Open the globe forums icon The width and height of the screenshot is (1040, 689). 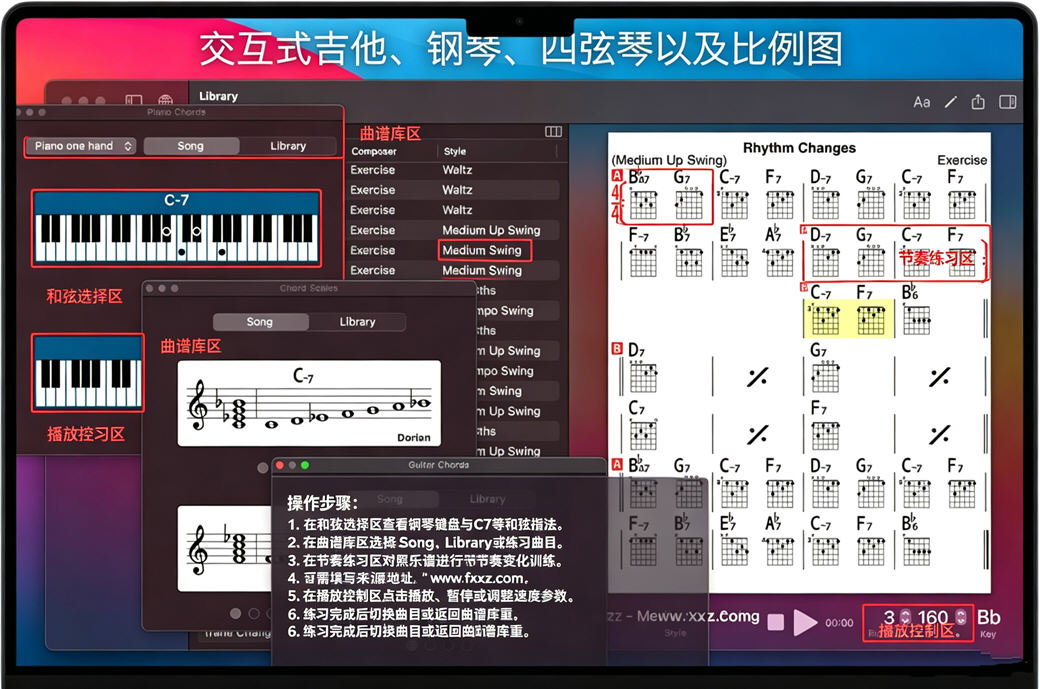point(165,100)
